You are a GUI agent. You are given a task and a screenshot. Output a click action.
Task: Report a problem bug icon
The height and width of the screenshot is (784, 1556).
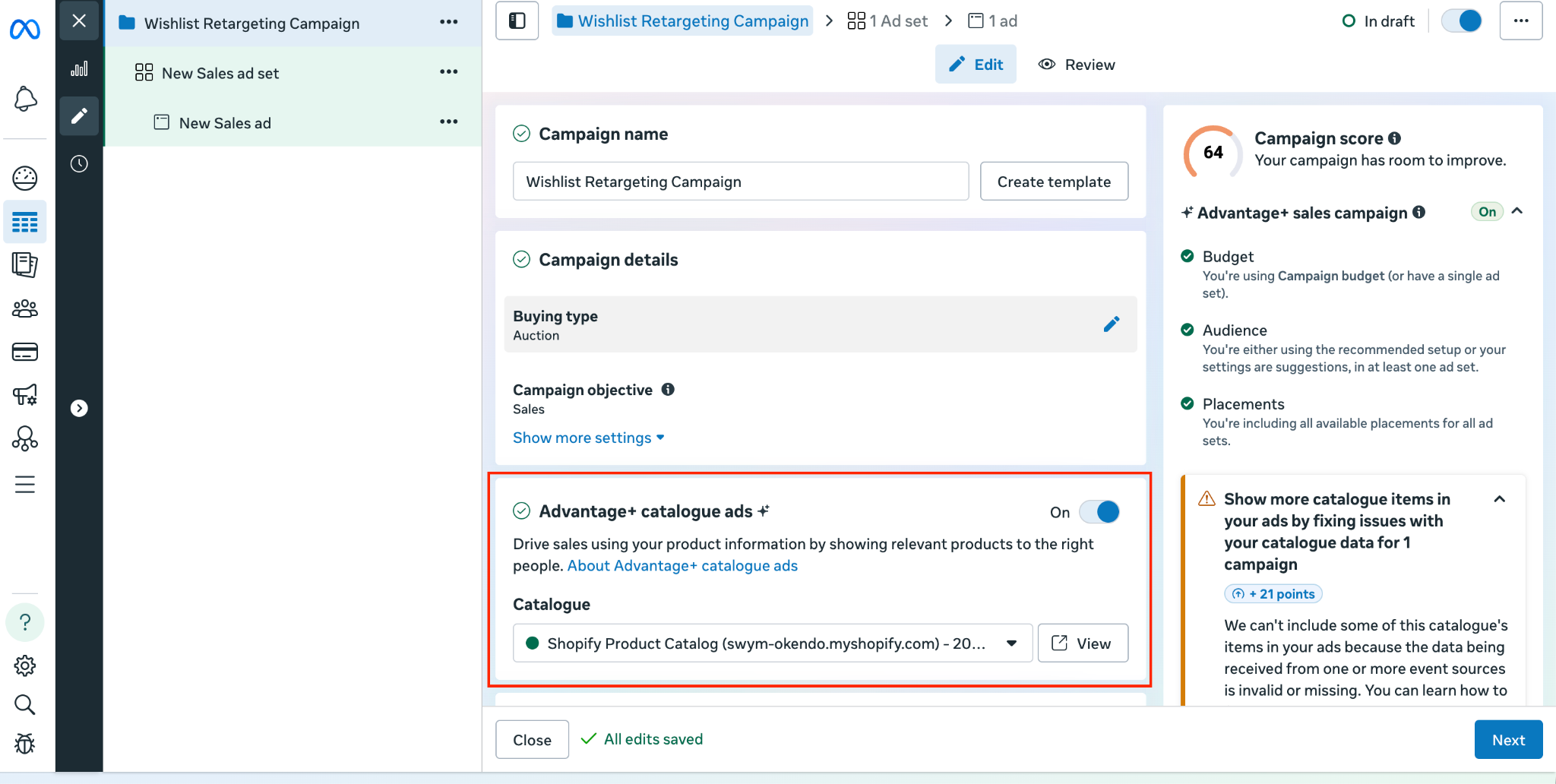[x=25, y=744]
